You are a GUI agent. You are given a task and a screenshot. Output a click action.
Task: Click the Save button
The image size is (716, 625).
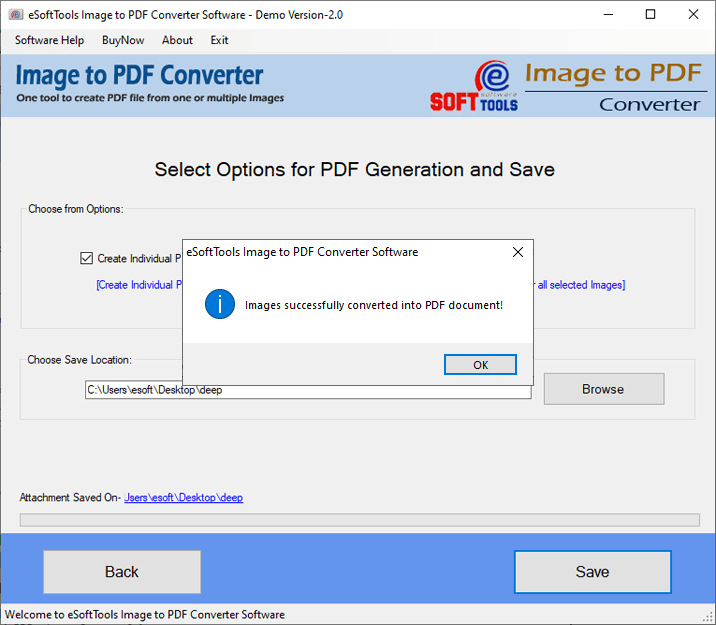click(x=593, y=572)
